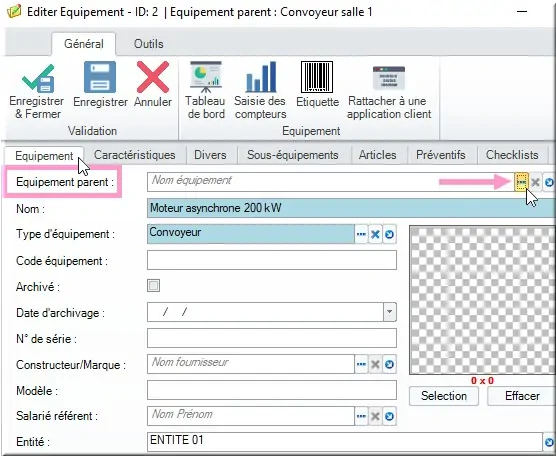Switch to the Outils ribbon tab
Image resolution: width=556 pixels, height=456 pixels.
click(x=149, y=44)
